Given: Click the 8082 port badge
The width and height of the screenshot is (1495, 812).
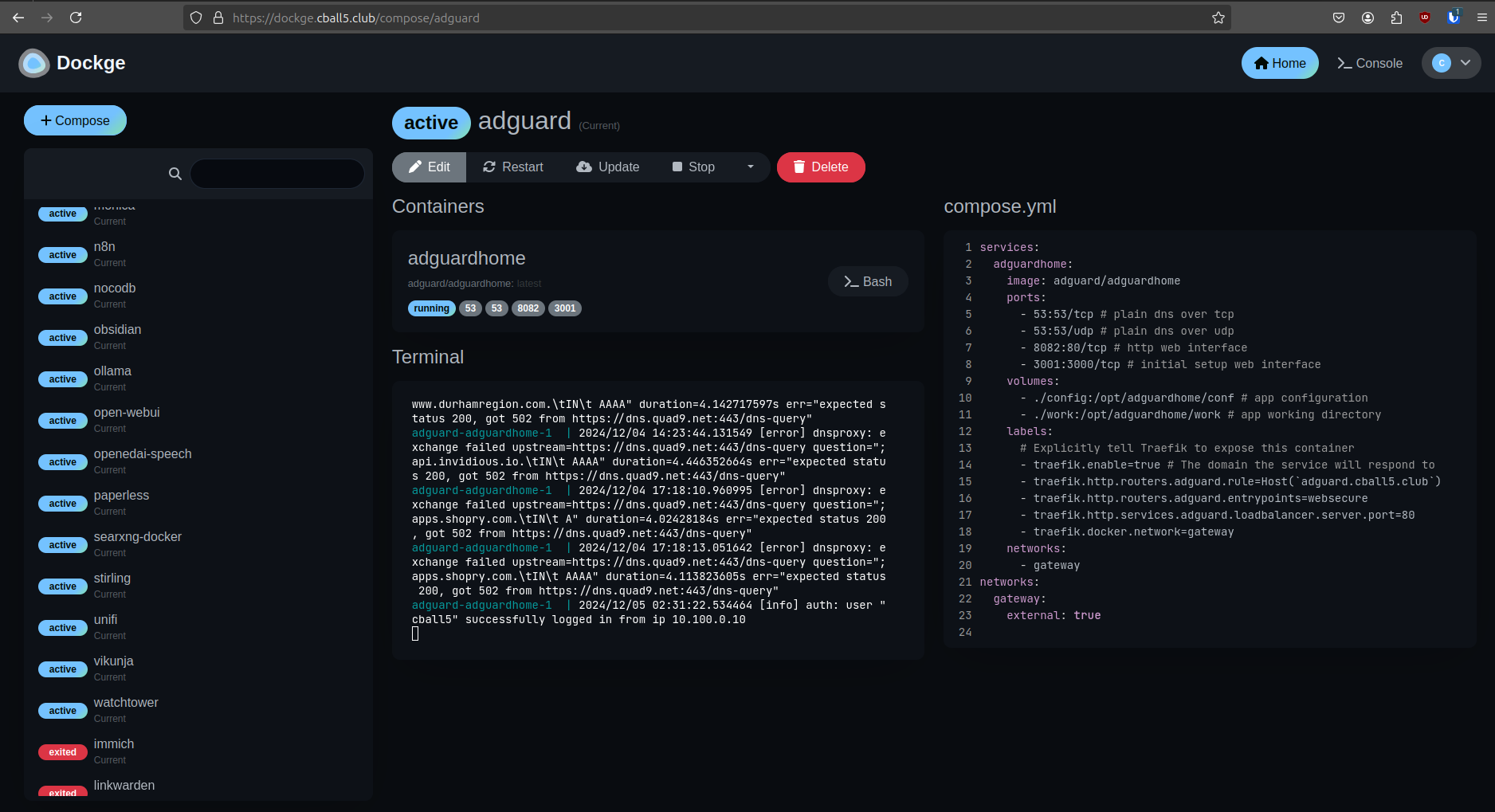Looking at the screenshot, I should coord(528,308).
